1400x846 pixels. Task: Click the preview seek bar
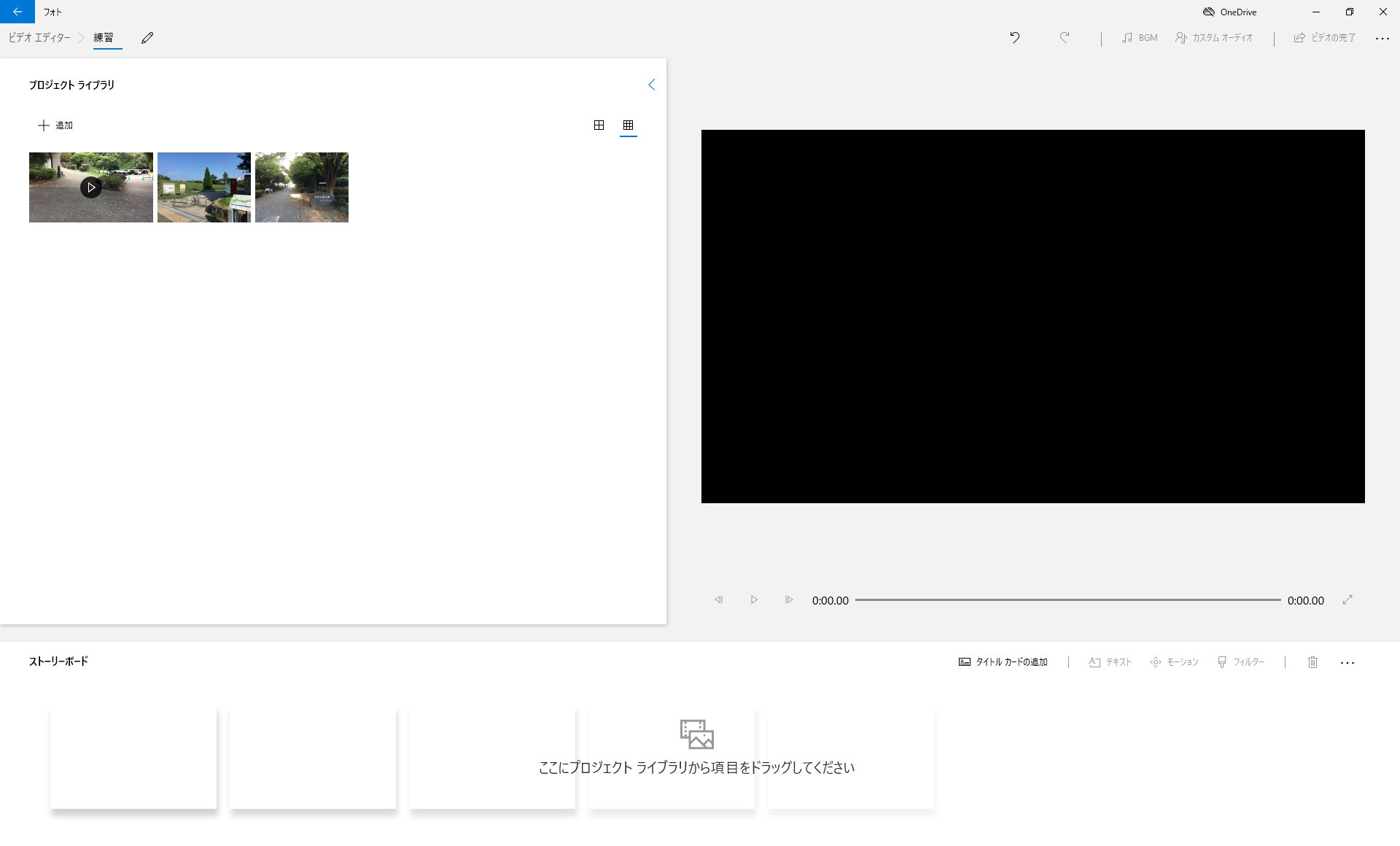(1067, 600)
